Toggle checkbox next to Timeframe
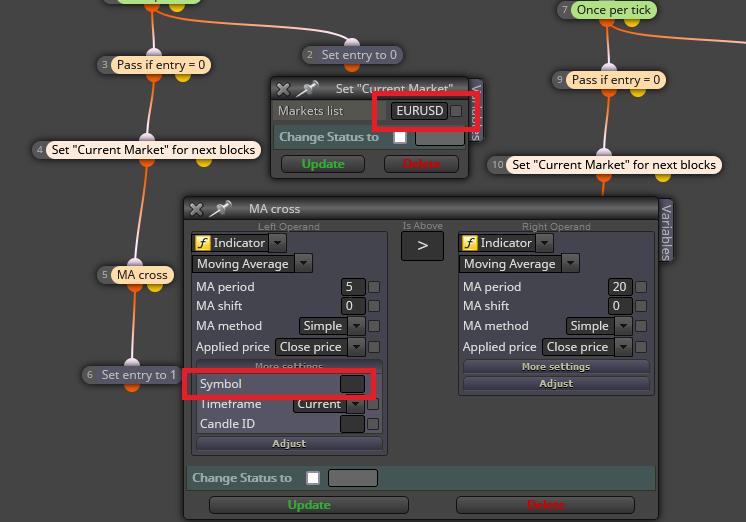The height and width of the screenshot is (522, 746). coord(373,404)
